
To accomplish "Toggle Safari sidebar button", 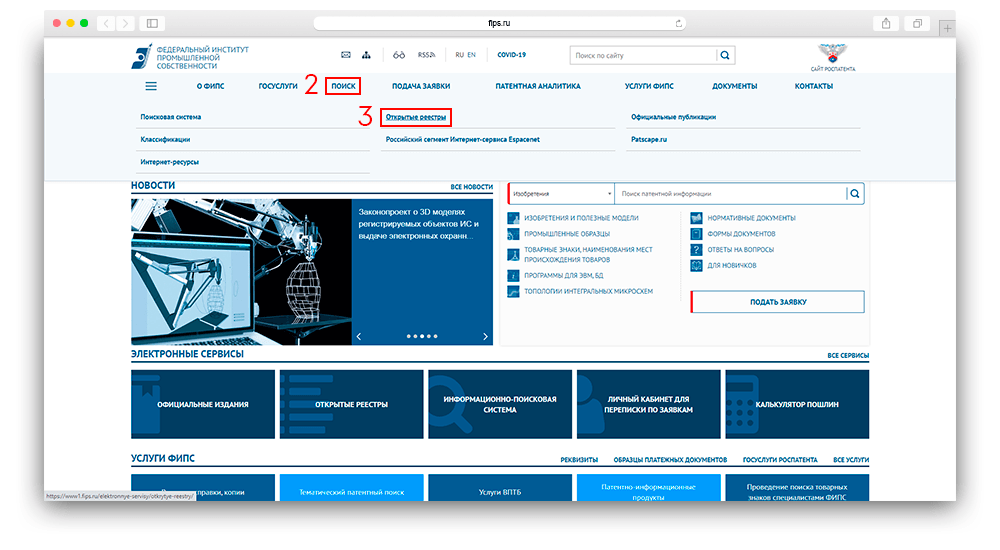I will coord(152,24).
